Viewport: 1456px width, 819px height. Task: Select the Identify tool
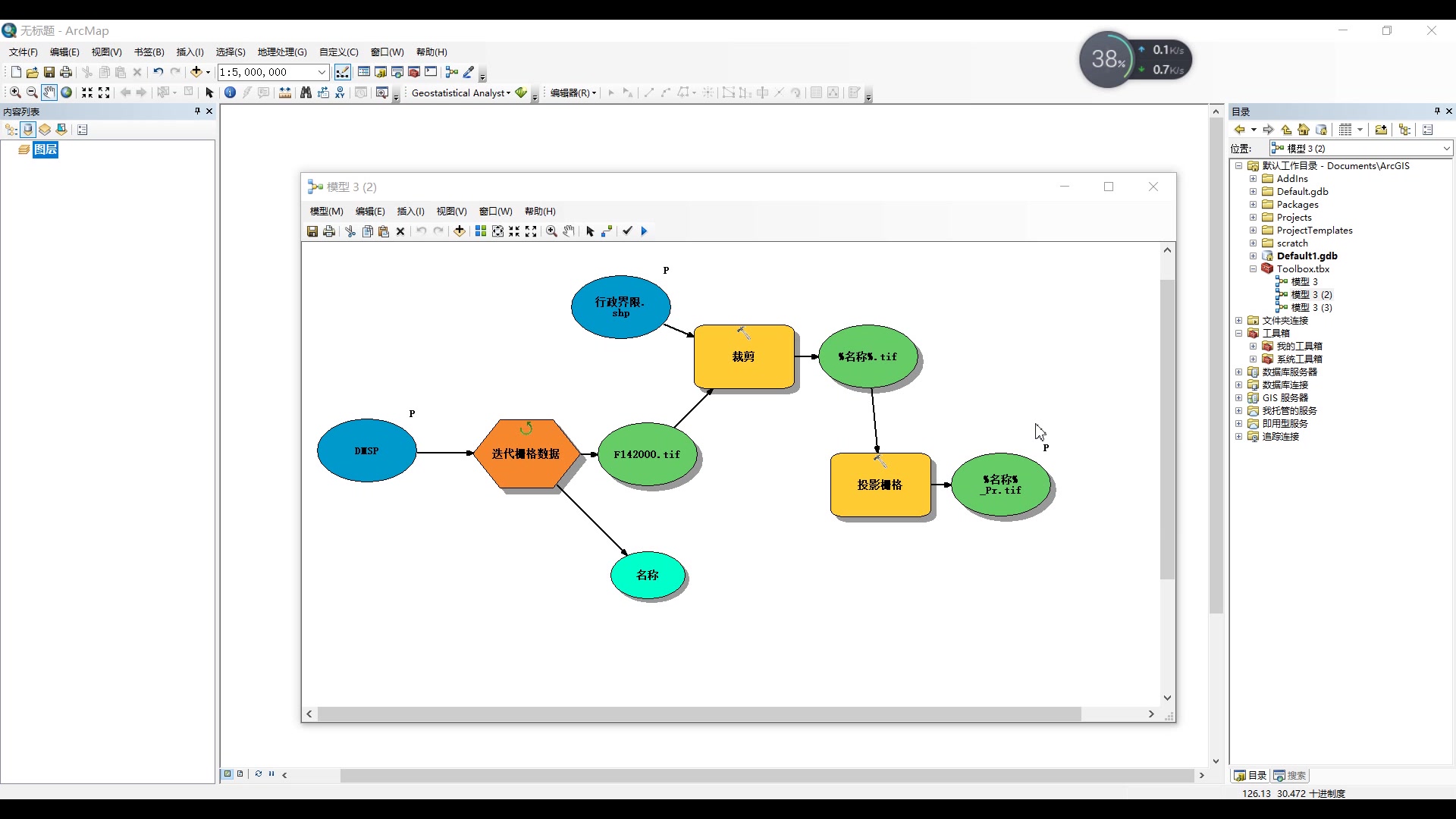click(x=230, y=93)
